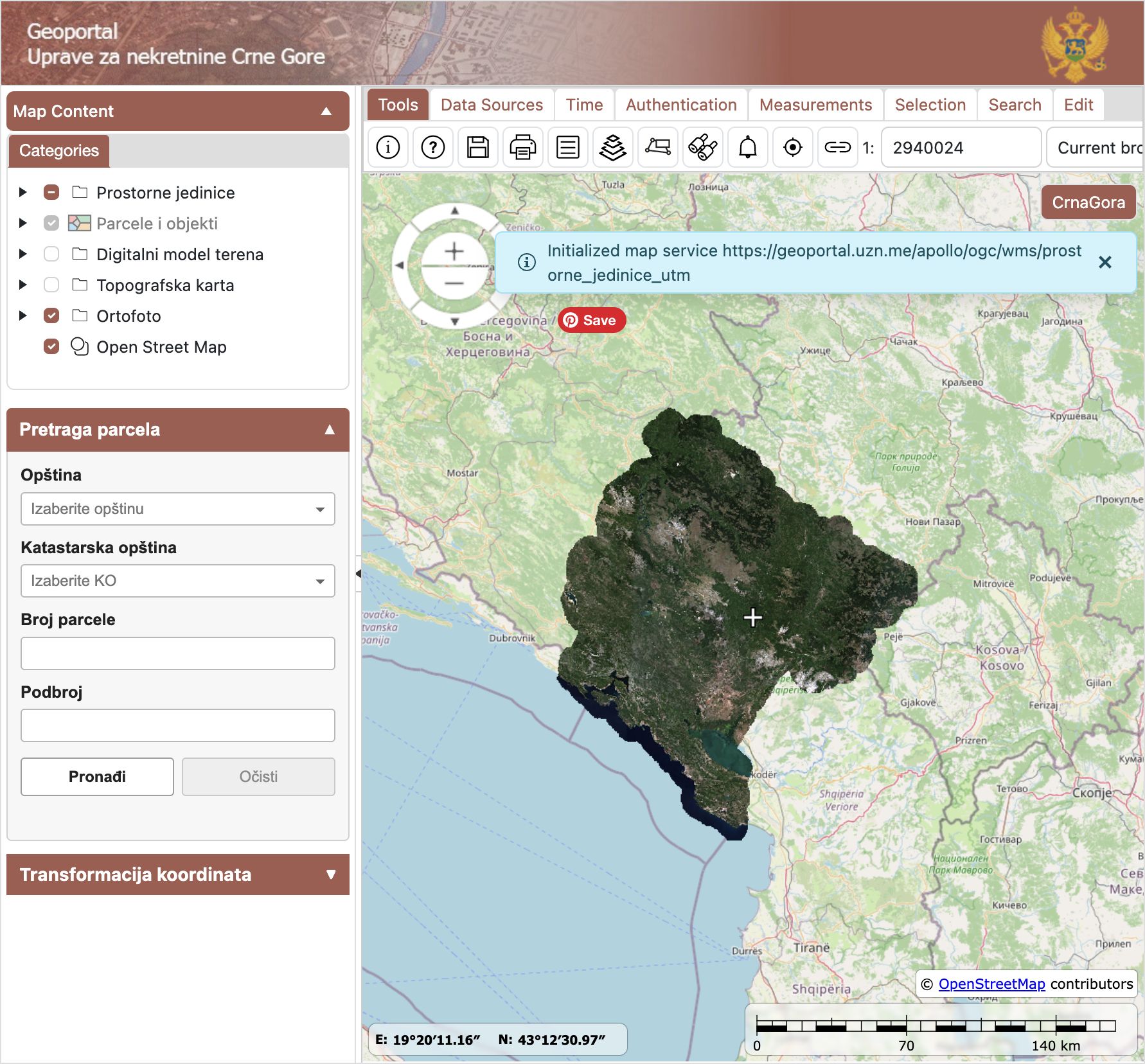This screenshot has height=1064, width=1145.
Task: Click the layers stack icon
Action: click(x=613, y=148)
